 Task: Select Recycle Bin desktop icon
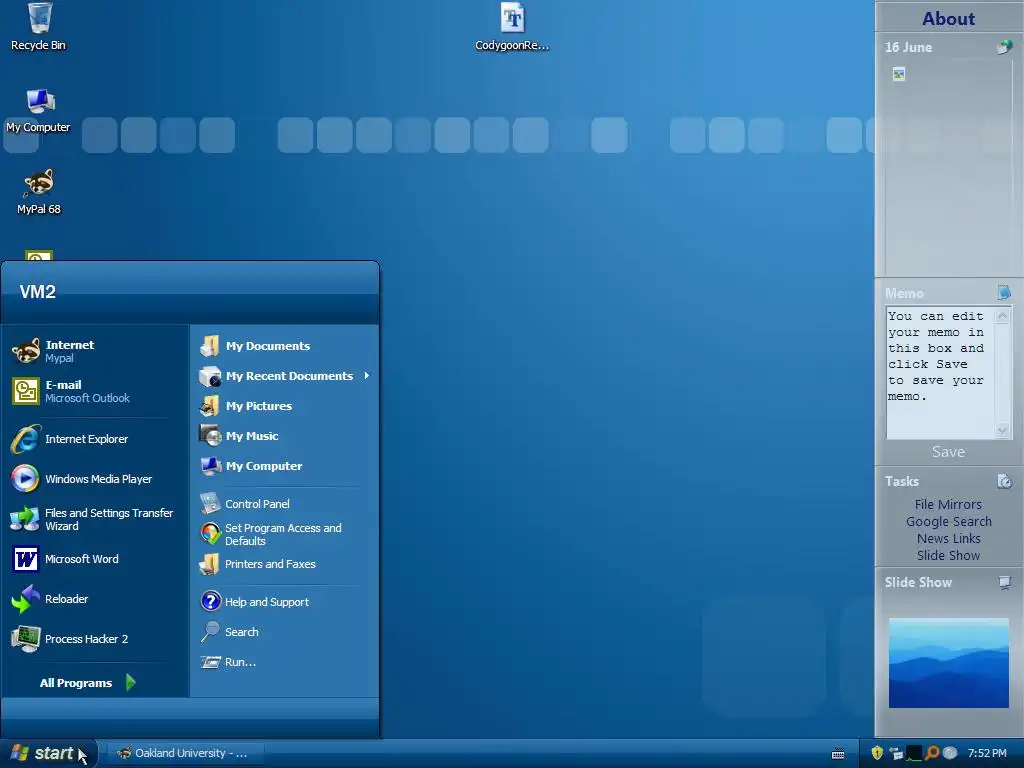[39, 27]
